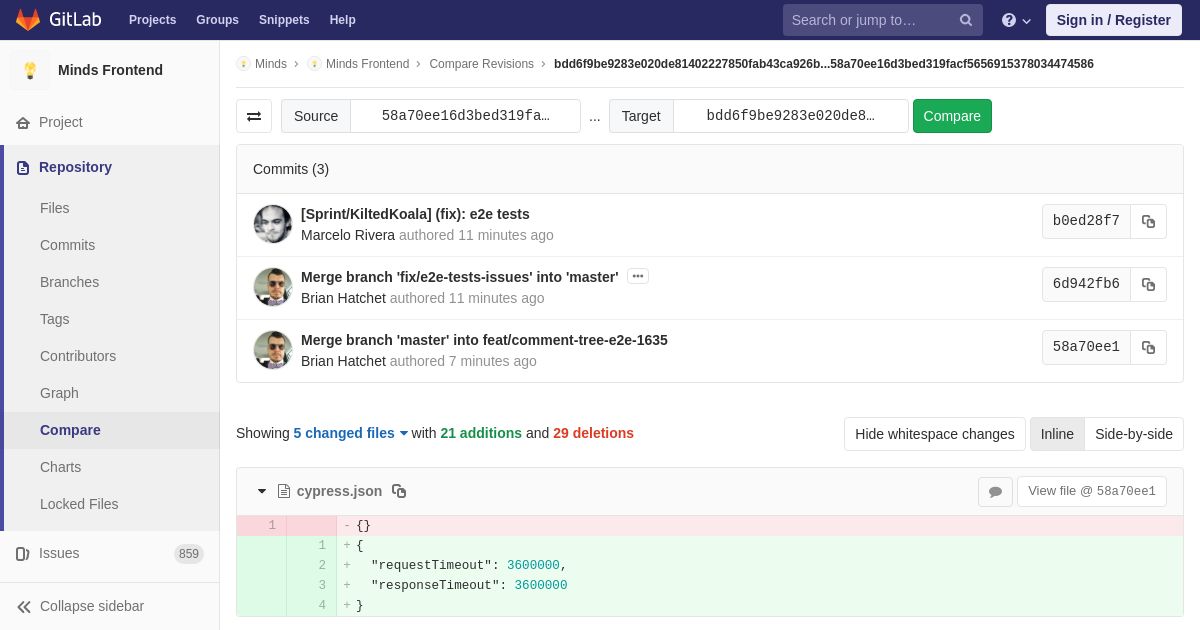Open Target revision dropdown
Image resolution: width=1200 pixels, height=630 pixels.
click(790, 116)
